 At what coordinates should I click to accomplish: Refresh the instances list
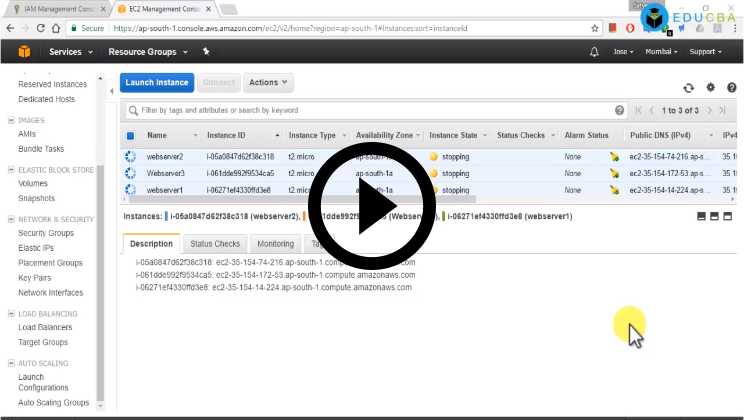[x=688, y=88]
